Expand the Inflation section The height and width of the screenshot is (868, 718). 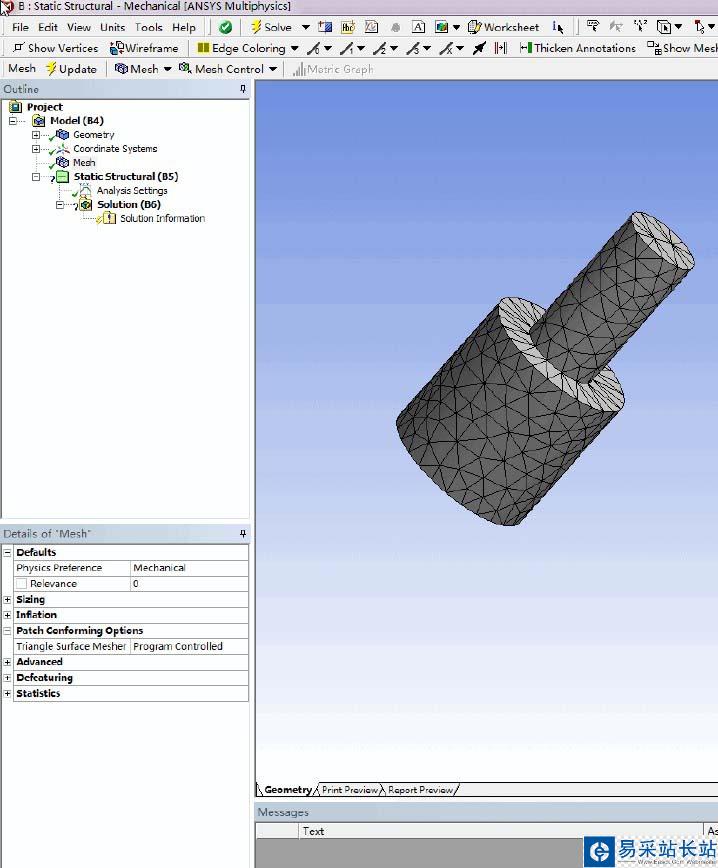[x=7, y=615]
